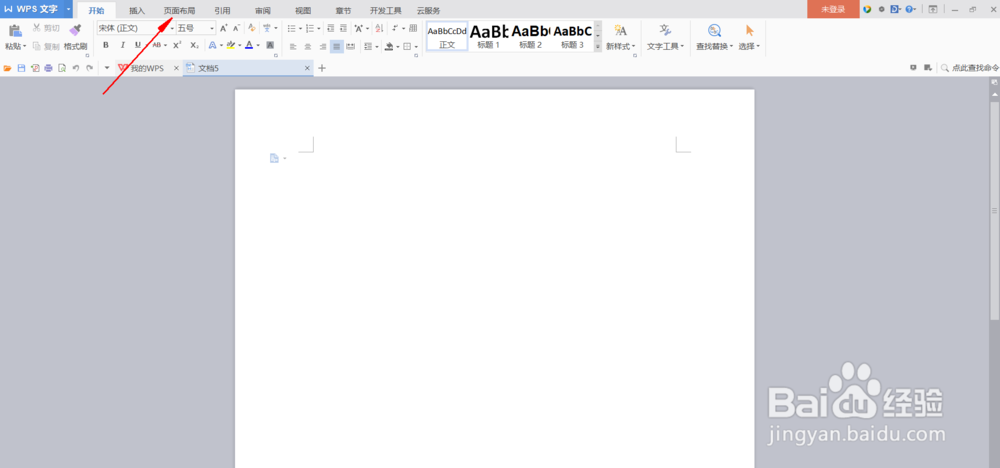Increase font size with the A+ icon
This screenshot has height=468, width=1000.
[x=223, y=28]
